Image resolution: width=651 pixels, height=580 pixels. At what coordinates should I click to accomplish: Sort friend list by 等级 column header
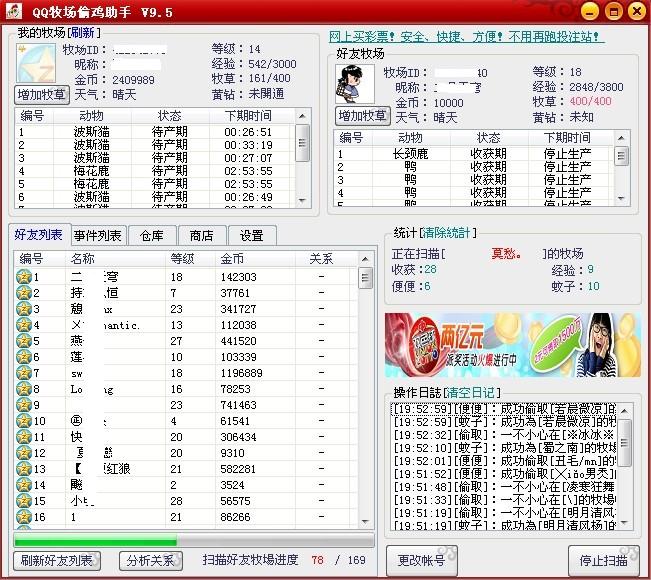190,259
